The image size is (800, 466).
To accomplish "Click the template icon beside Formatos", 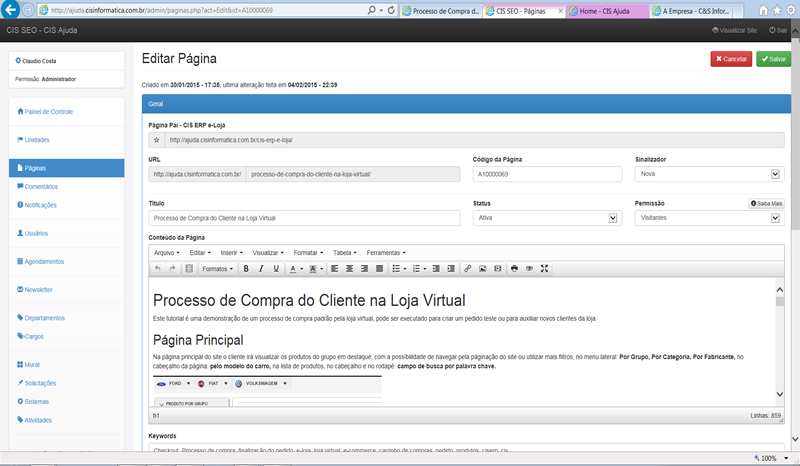I will pyautogui.click(x=189, y=268).
